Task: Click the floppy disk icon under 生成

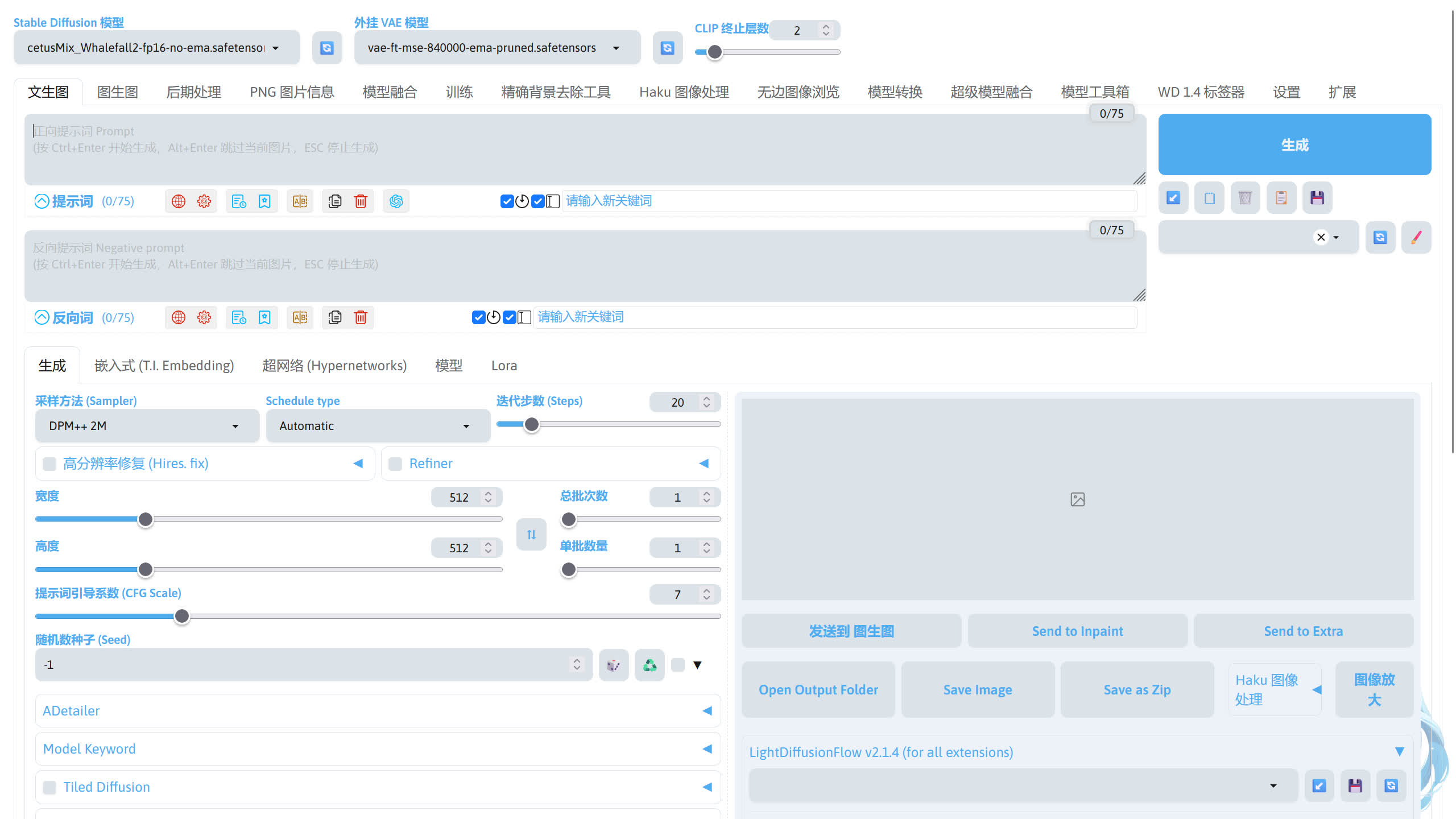Action: pos(1317,198)
